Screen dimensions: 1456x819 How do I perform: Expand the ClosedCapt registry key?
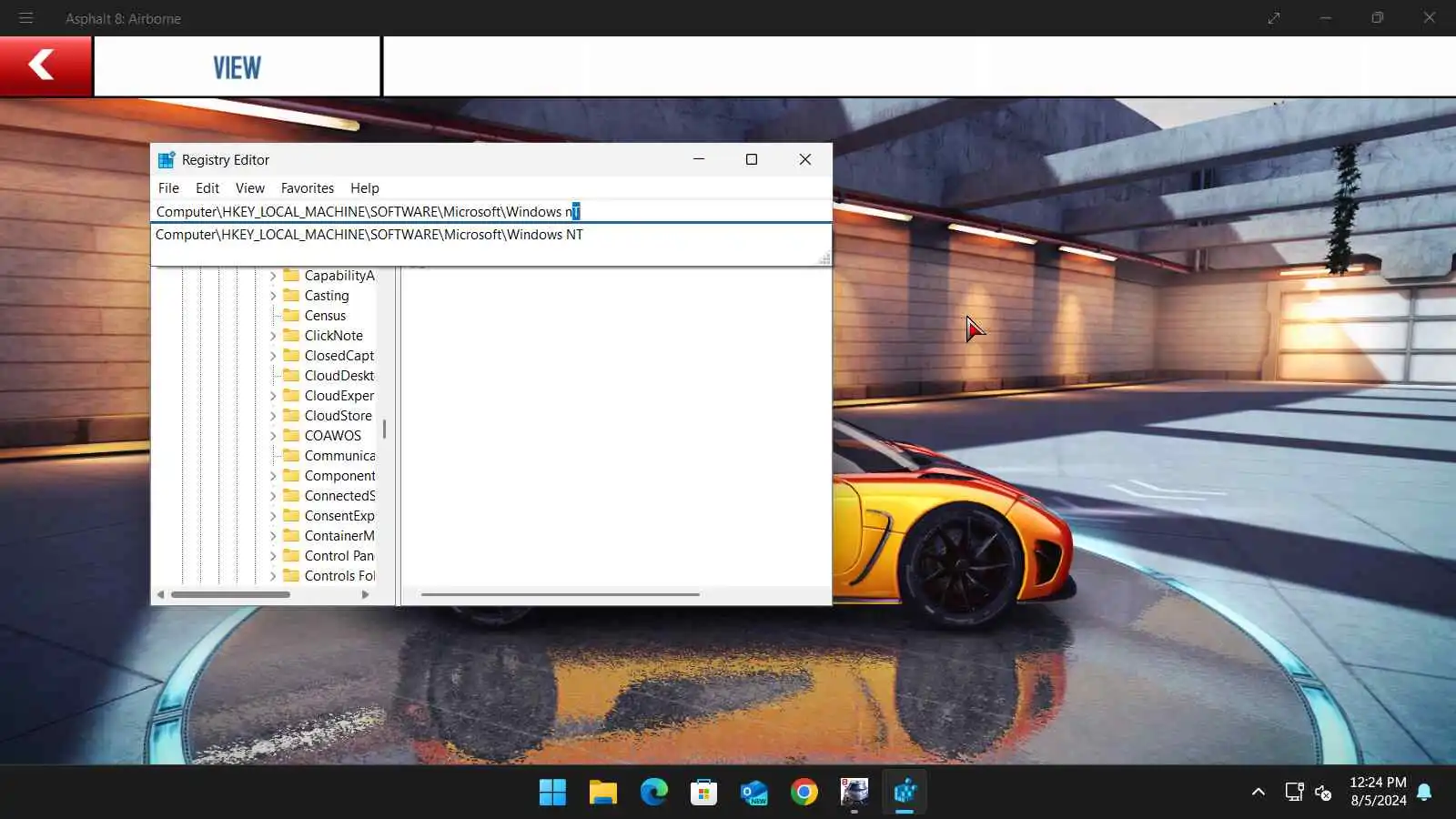click(x=272, y=356)
